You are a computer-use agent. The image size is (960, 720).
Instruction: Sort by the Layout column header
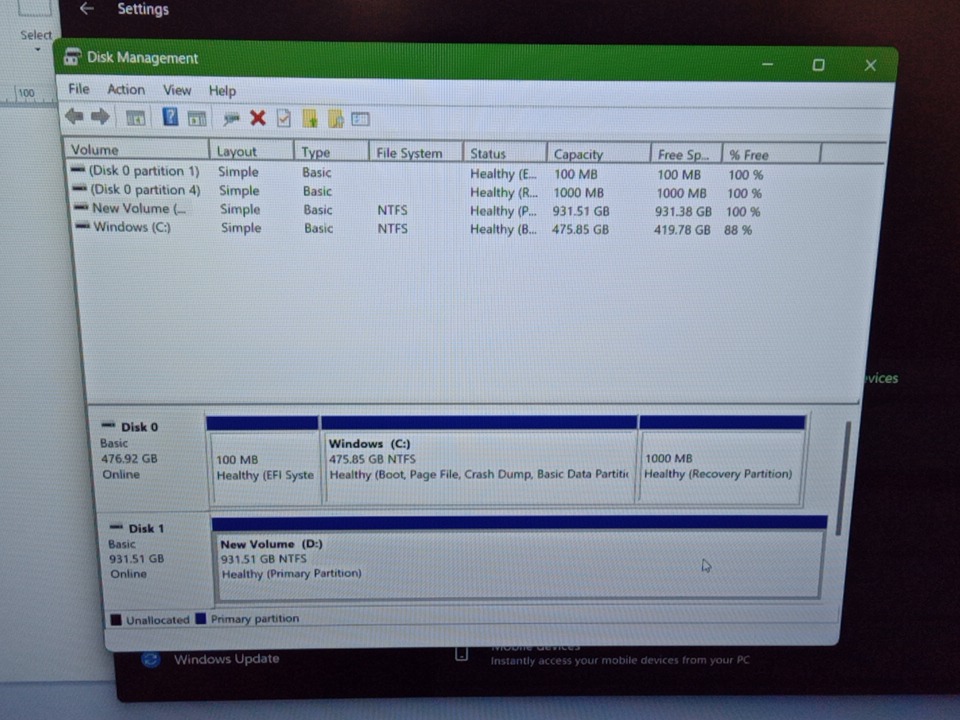click(x=252, y=151)
